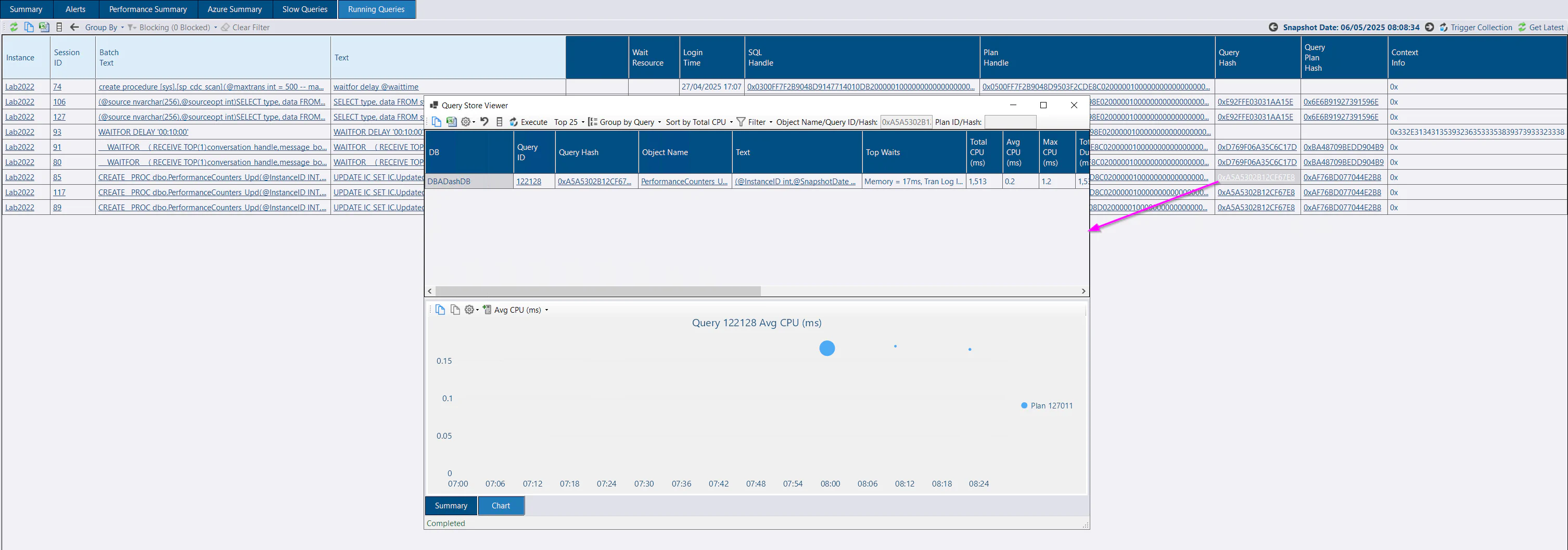This screenshot has width=1568, height=550.
Task: Undo changes with the undo arrow
Action: tap(485, 122)
